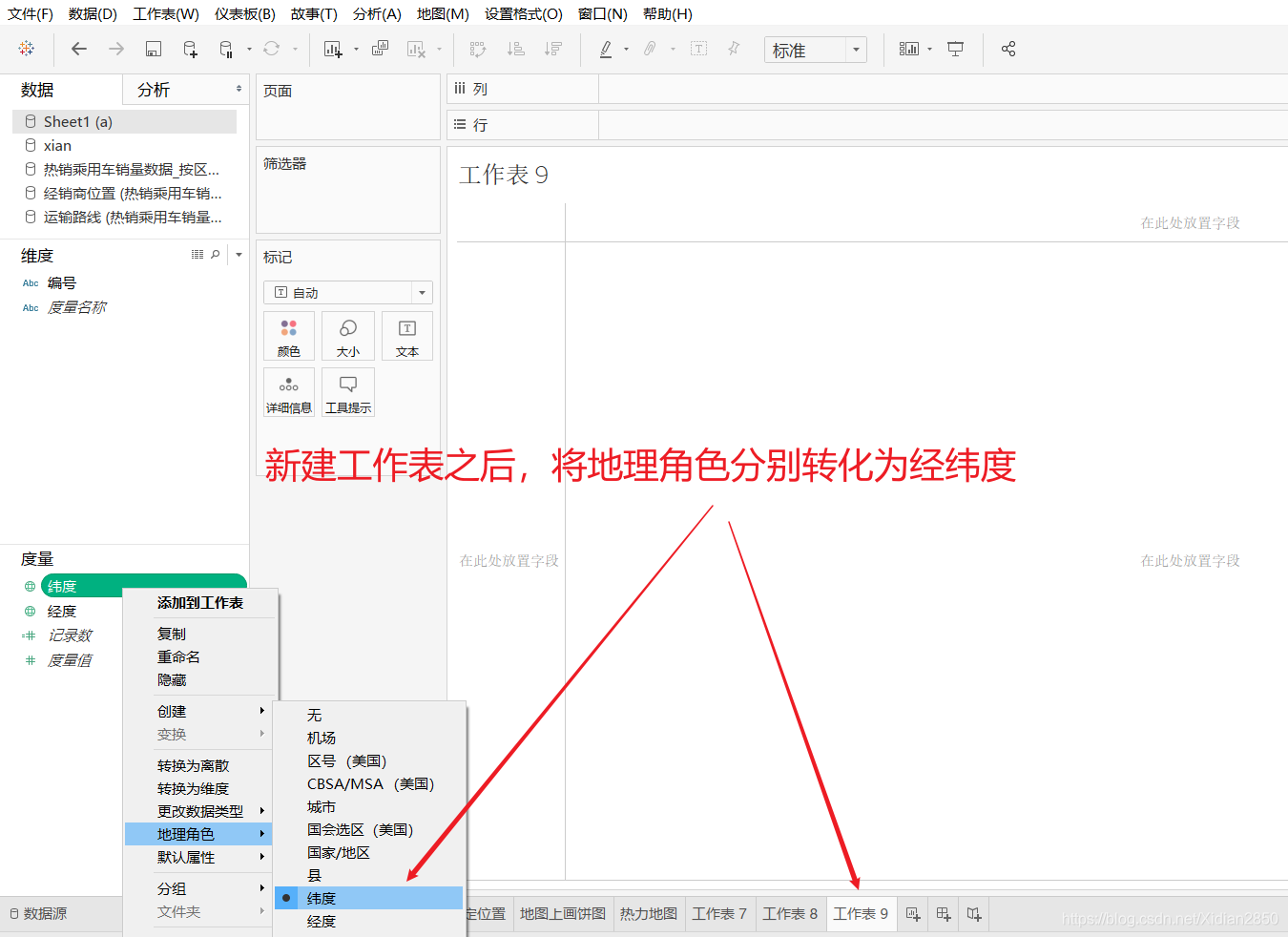The image size is (1288, 937).
Task: Expand Show Me dropdown arrow
Action: click(x=929, y=49)
